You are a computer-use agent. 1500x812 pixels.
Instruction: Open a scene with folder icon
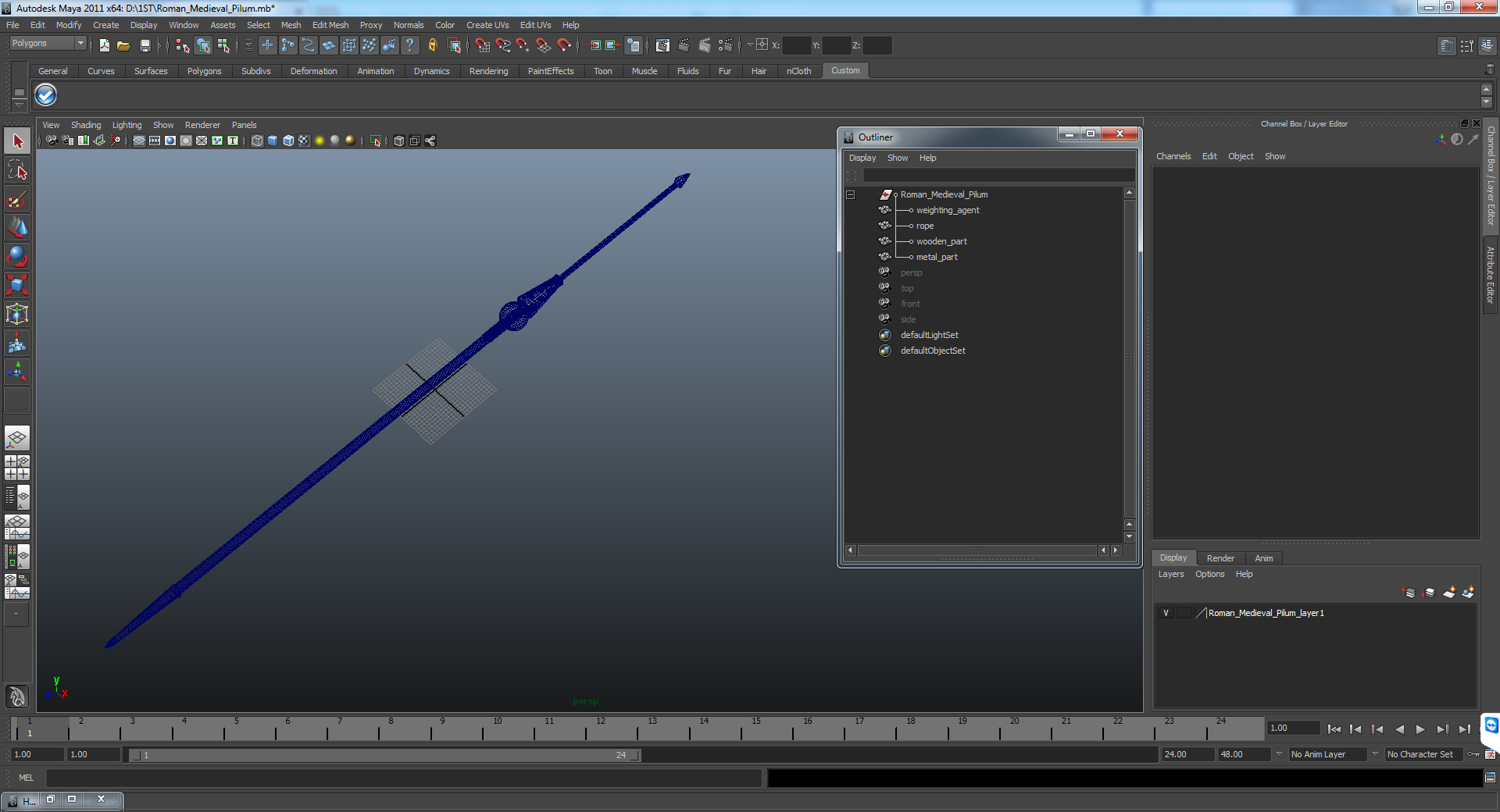click(123, 45)
